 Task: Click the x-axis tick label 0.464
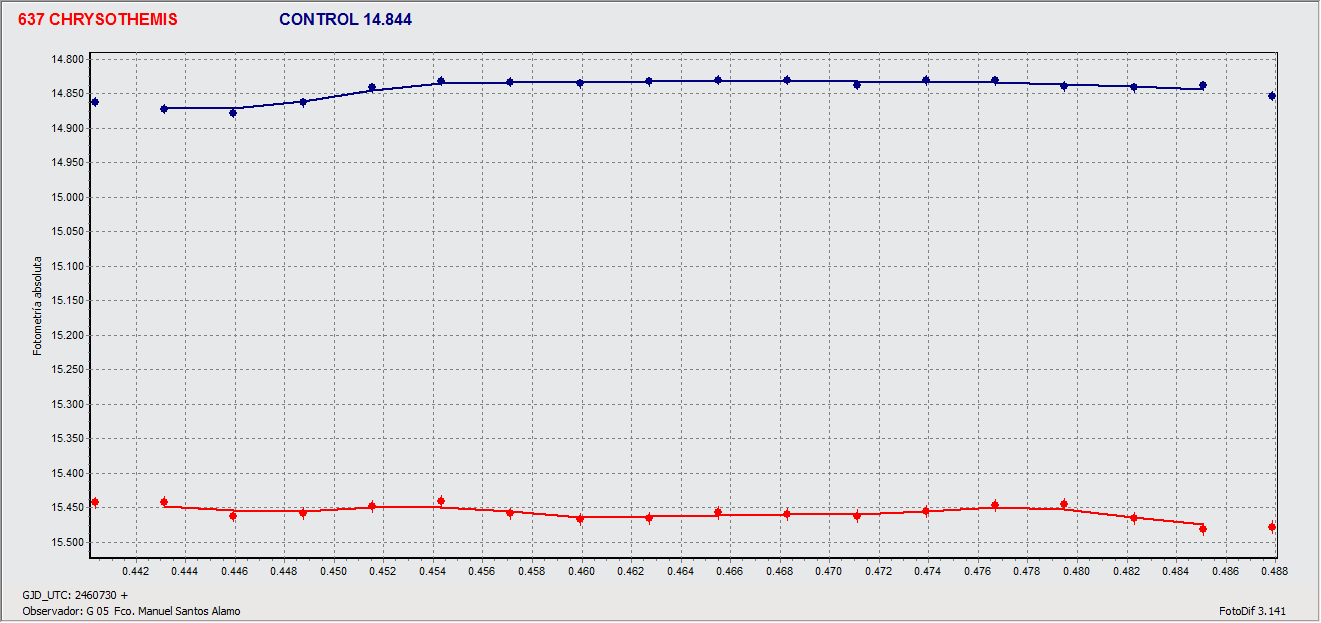680,572
